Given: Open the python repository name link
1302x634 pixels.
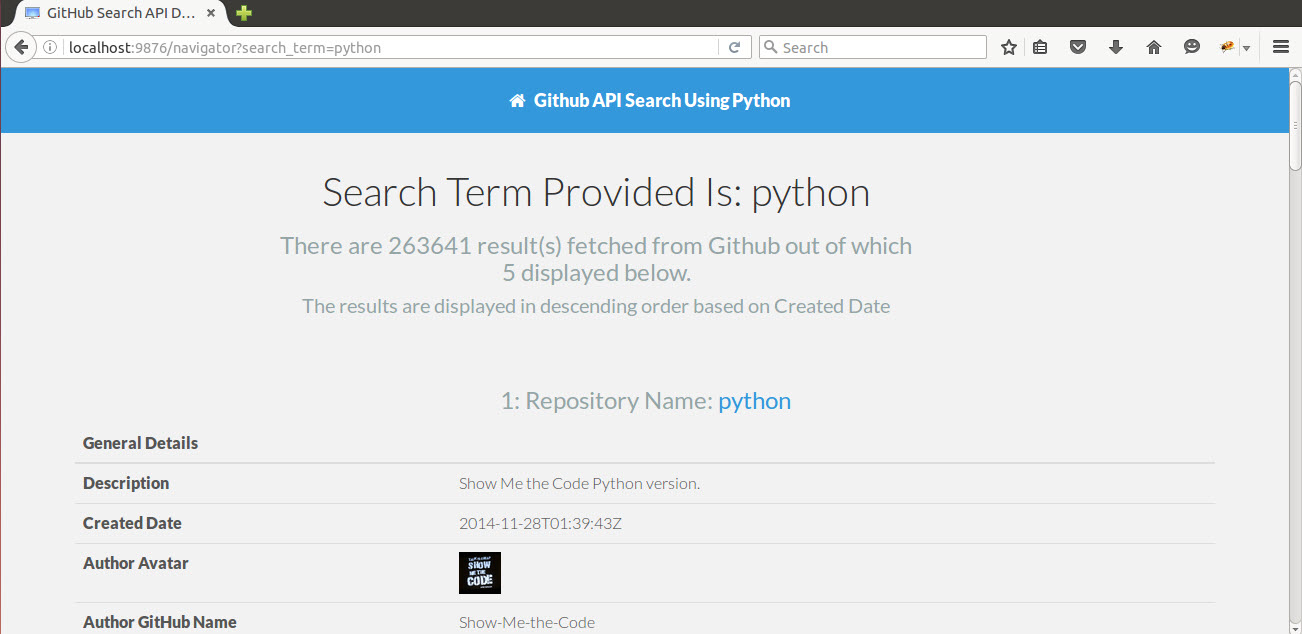Looking at the screenshot, I should [x=755, y=401].
